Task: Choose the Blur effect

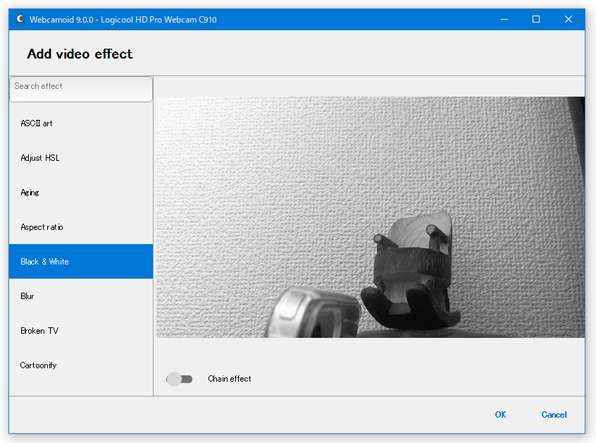Action: 81,296
